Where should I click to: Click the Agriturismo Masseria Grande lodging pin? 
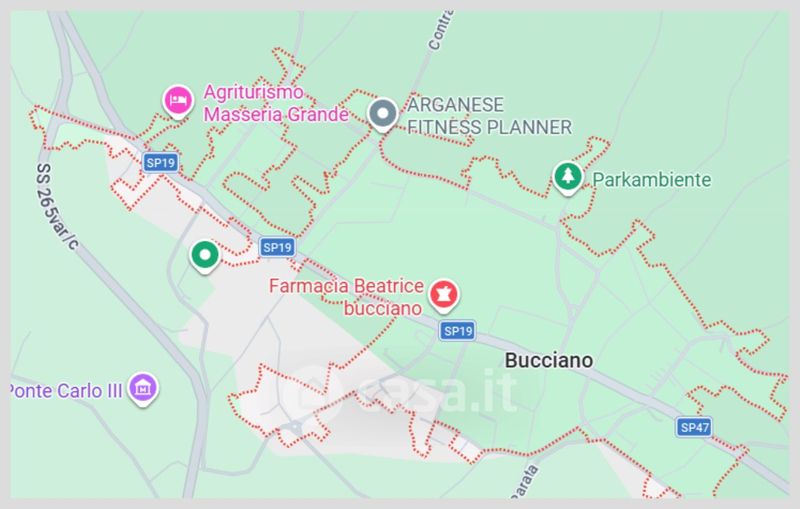tap(178, 101)
